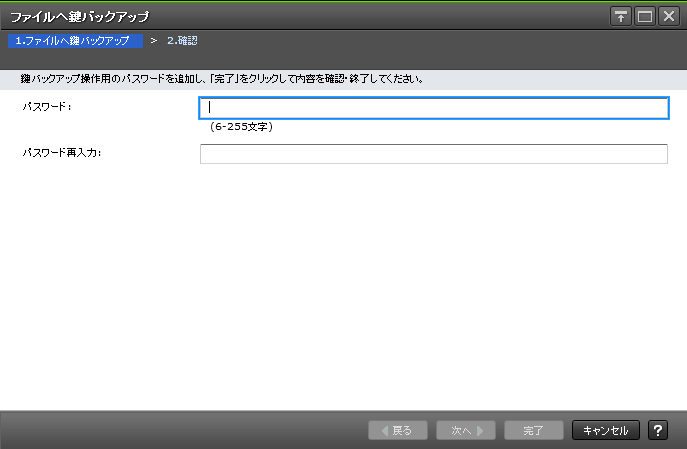Open help with the question mark icon
This screenshot has width=687, height=449.
tap(658, 430)
